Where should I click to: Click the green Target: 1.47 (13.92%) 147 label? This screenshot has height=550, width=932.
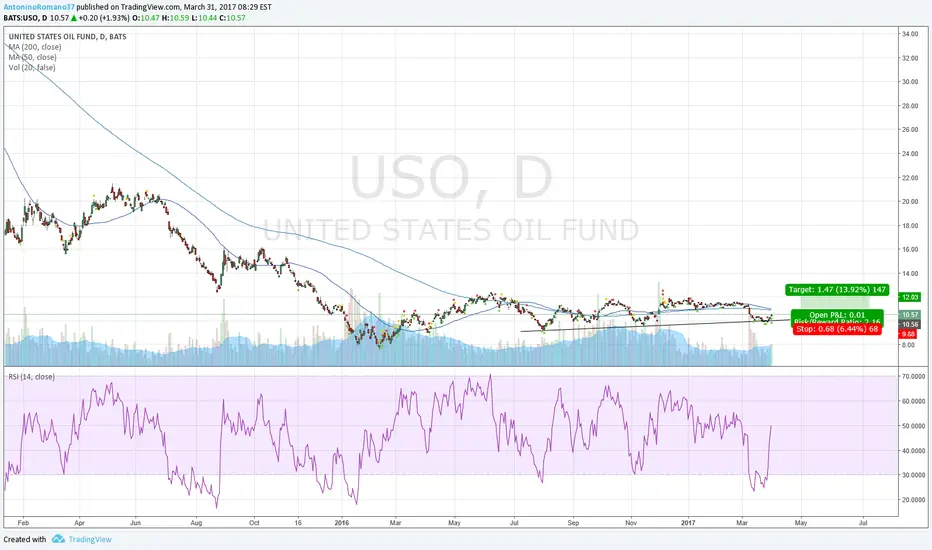(837, 290)
